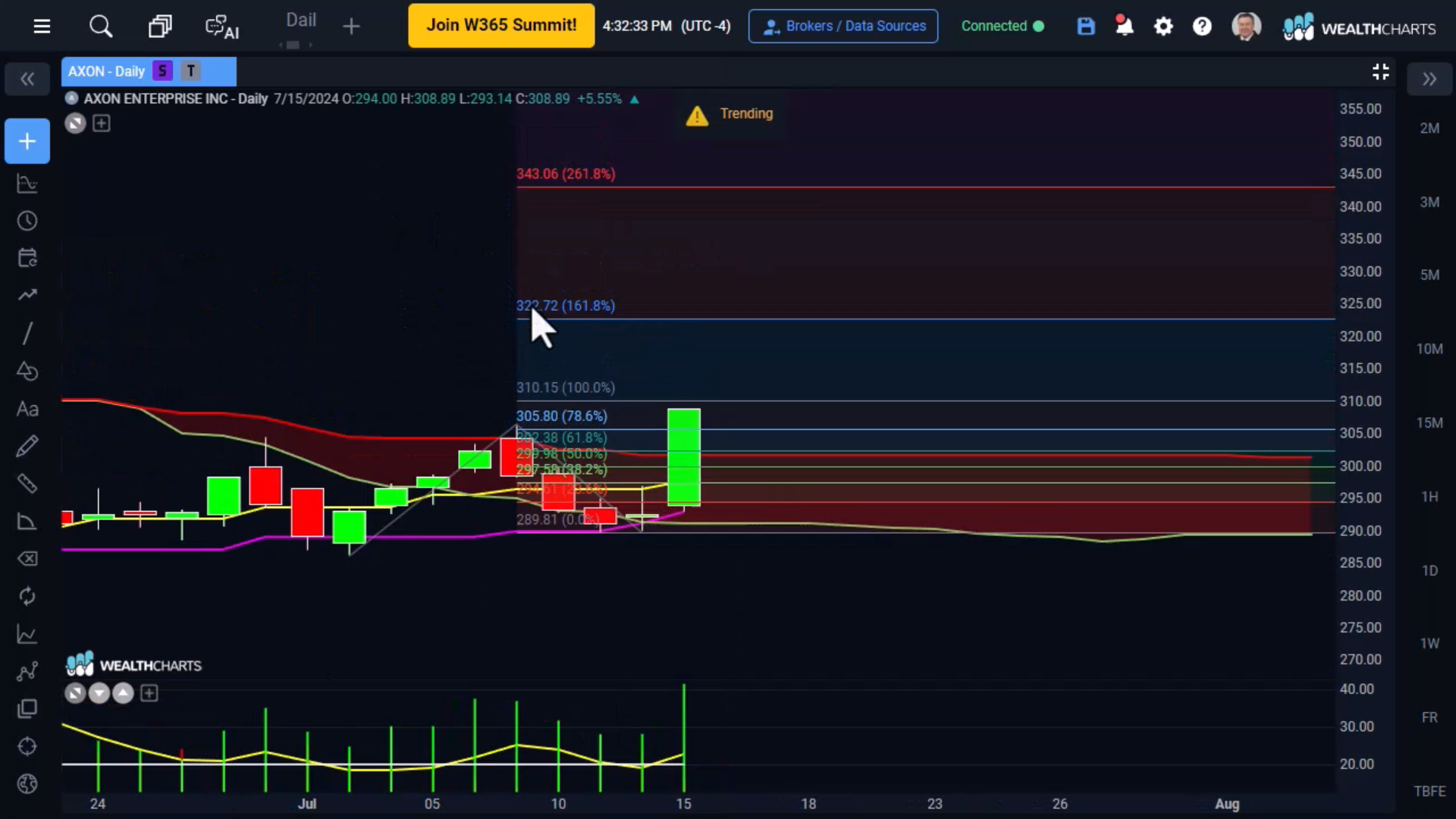Add a new workspace tab
The height and width of the screenshot is (819, 1456).
coord(350,27)
